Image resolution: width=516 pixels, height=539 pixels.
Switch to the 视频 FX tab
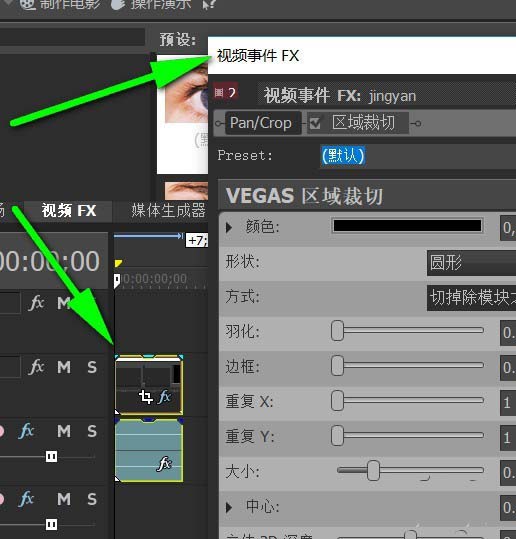(69, 210)
